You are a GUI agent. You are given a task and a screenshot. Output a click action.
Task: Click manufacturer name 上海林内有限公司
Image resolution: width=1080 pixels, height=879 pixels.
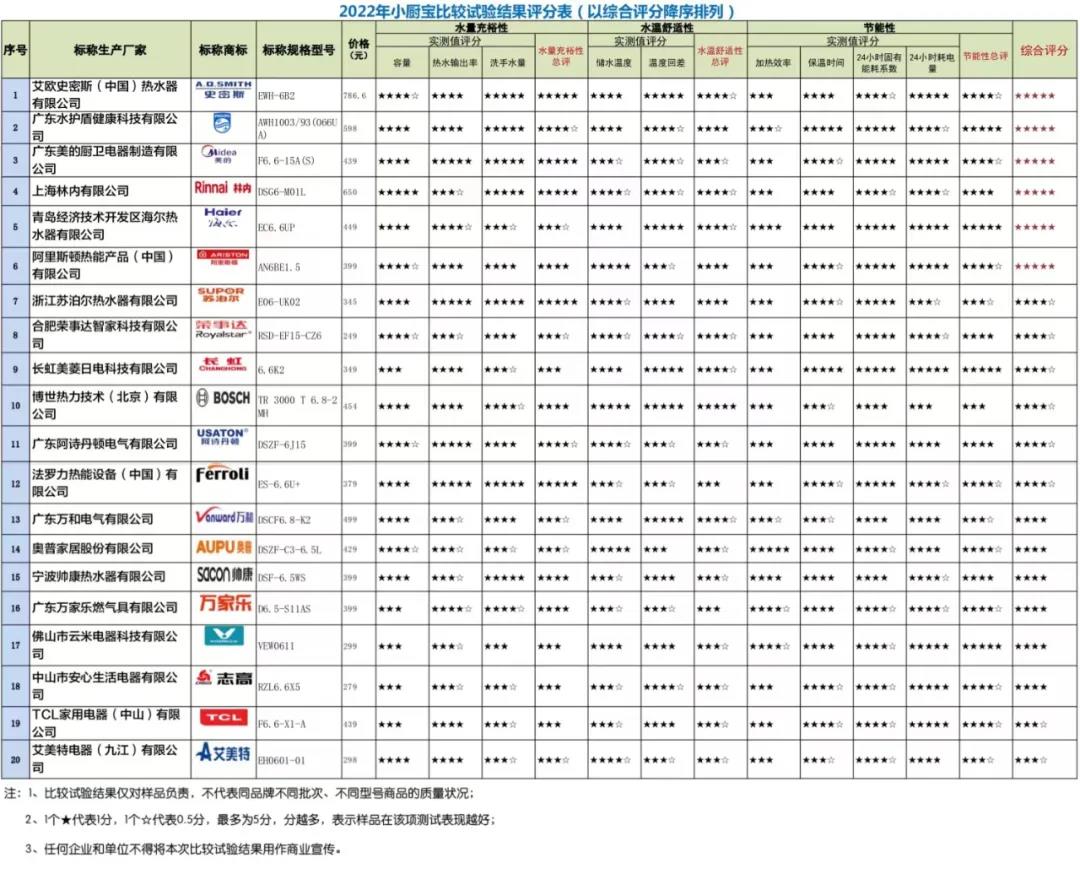81,191
